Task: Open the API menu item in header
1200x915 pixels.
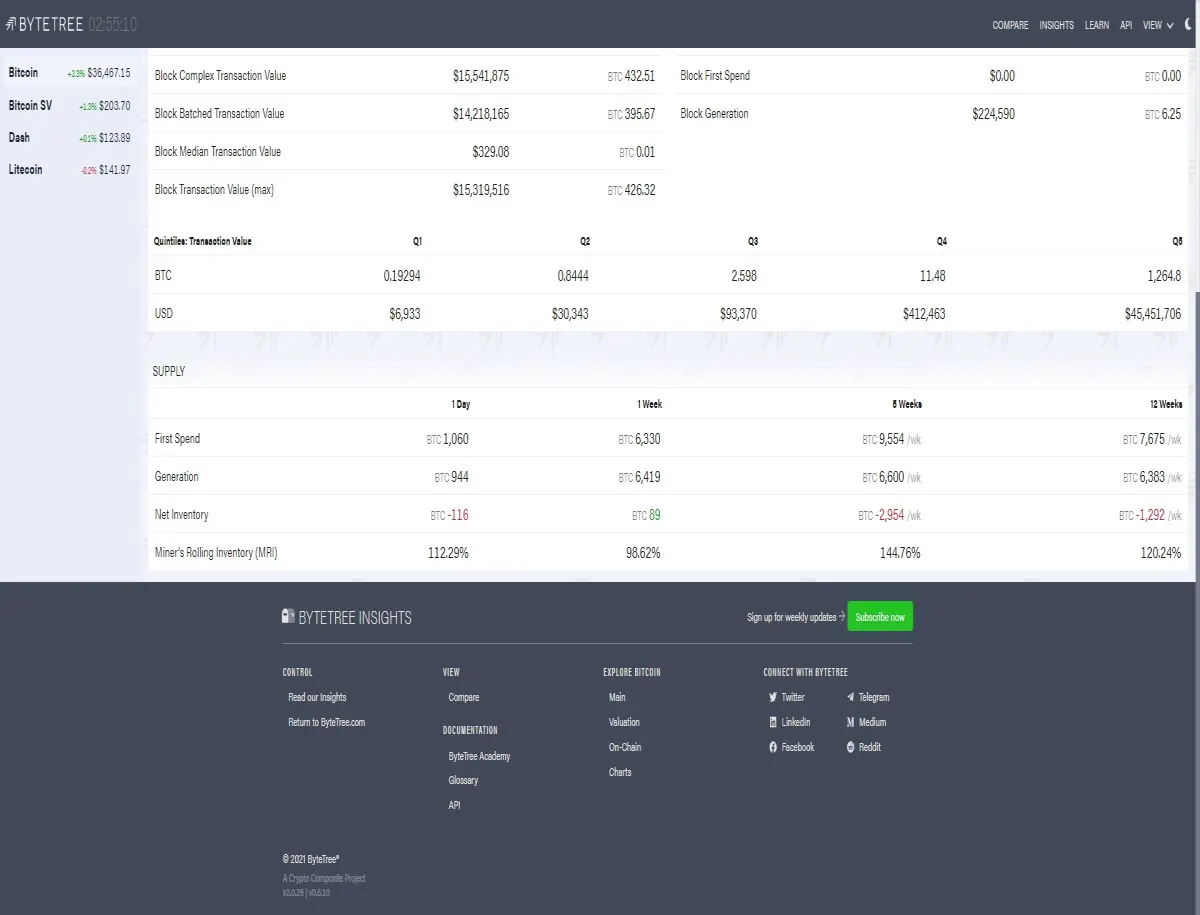Action: pos(1126,25)
